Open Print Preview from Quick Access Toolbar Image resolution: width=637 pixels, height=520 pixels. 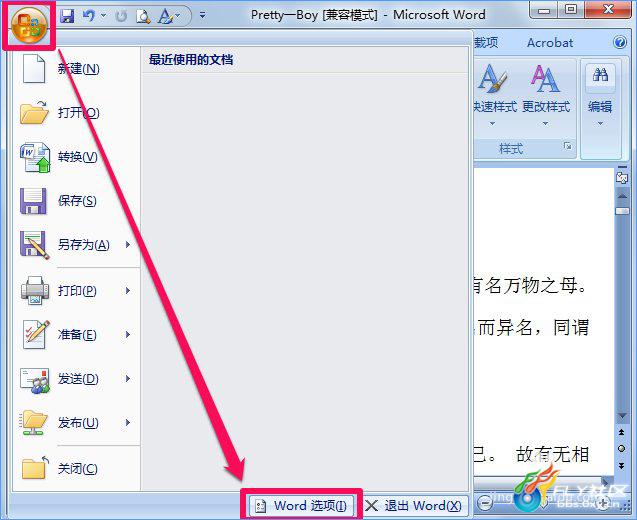pyautogui.click(x=143, y=16)
